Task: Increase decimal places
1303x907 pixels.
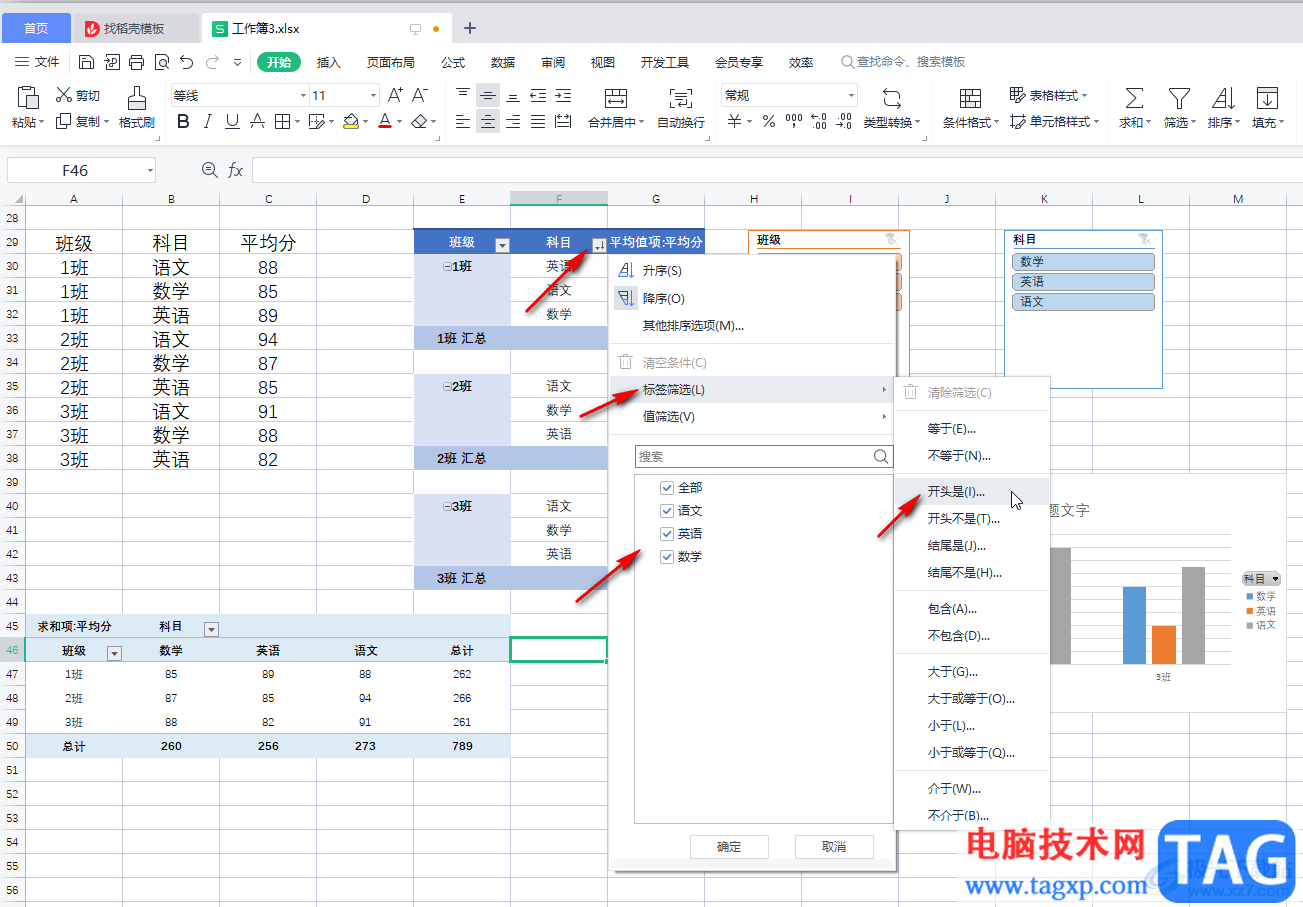Action: [819, 122]
